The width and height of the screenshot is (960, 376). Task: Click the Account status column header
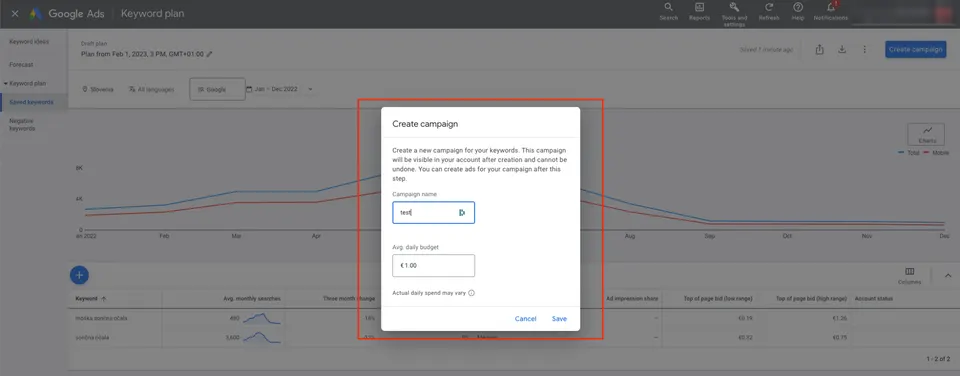click(x=874, y=299)
